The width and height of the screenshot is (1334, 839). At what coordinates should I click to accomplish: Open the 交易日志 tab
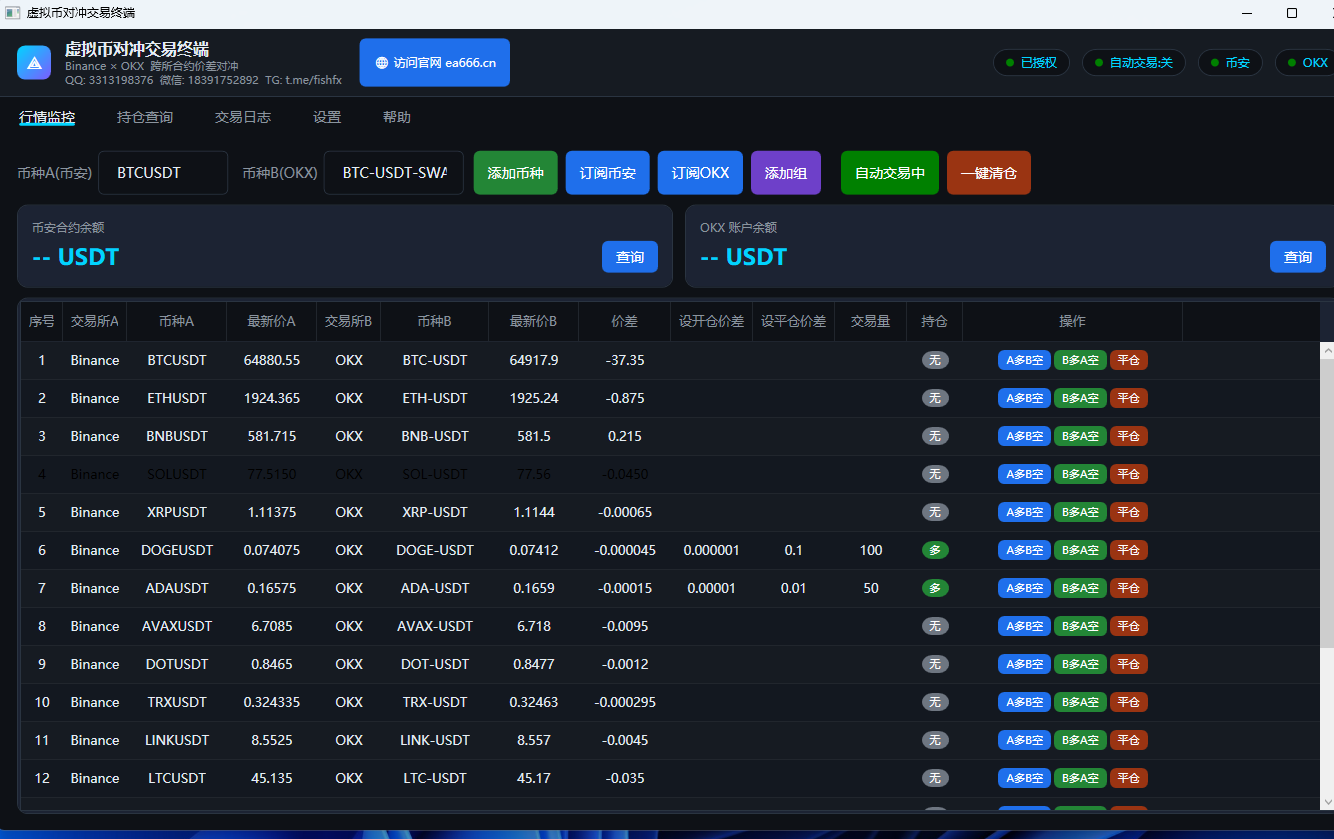pyautogui.click(x=243, y=117)
